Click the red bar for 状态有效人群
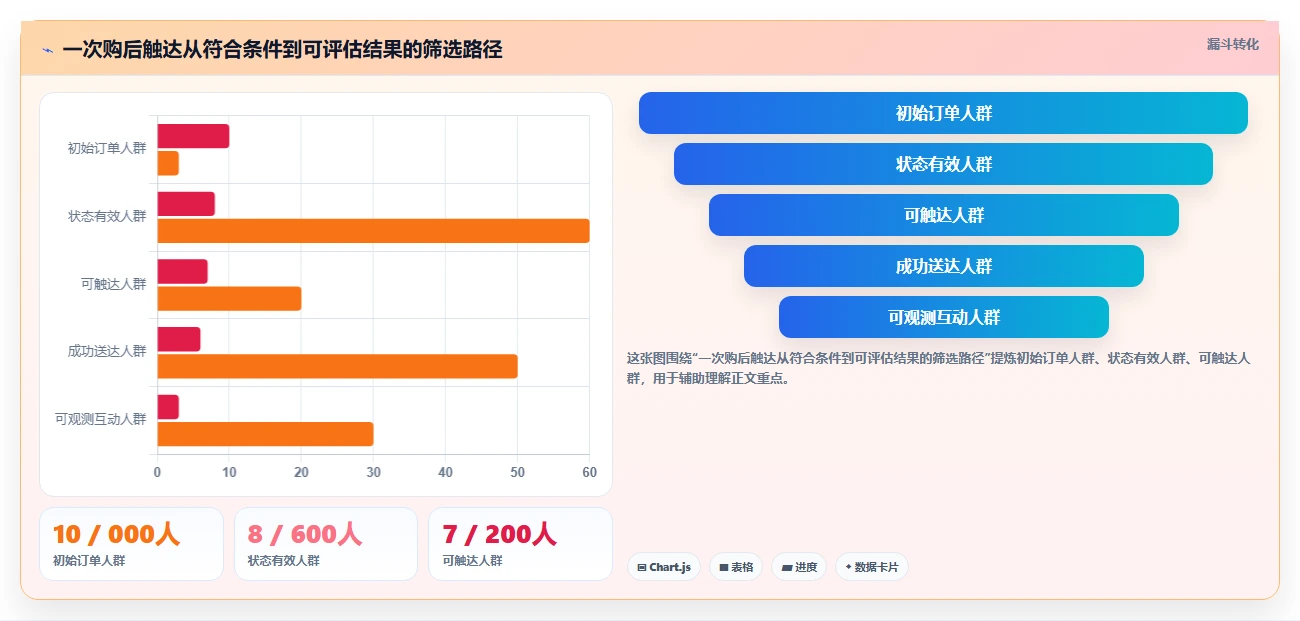This screenshot has width=1300, height=621. [x=186, y=204]
